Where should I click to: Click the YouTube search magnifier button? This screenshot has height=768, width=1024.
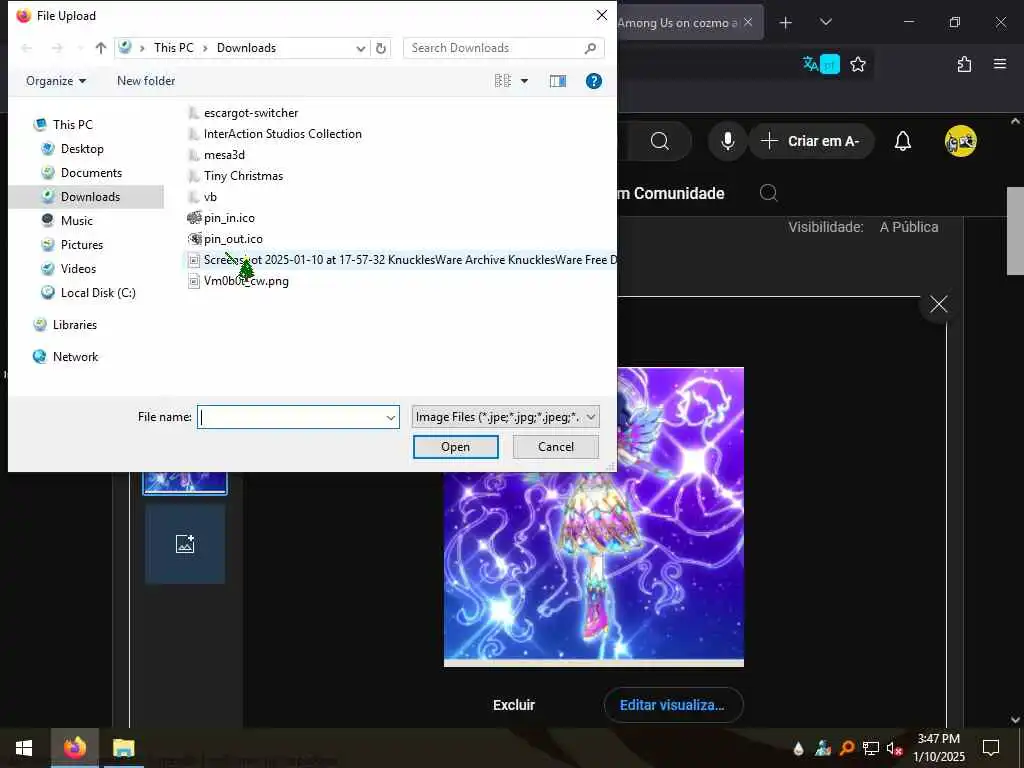pos(660,141)
